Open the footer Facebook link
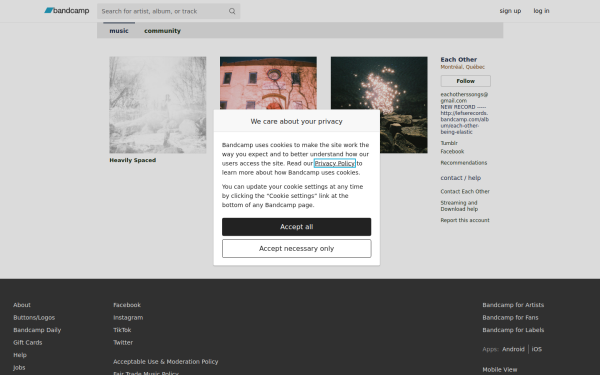Screen dimensions: 600x375 (127, 305)
